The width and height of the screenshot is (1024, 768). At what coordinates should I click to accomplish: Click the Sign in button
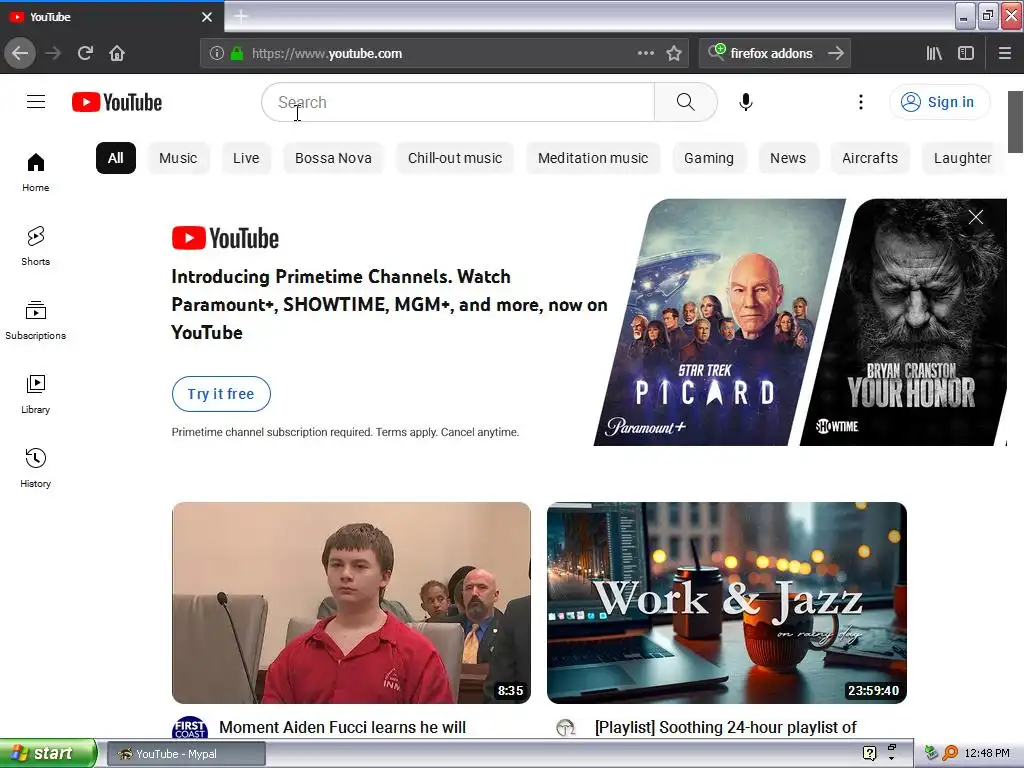pos(939,102)
